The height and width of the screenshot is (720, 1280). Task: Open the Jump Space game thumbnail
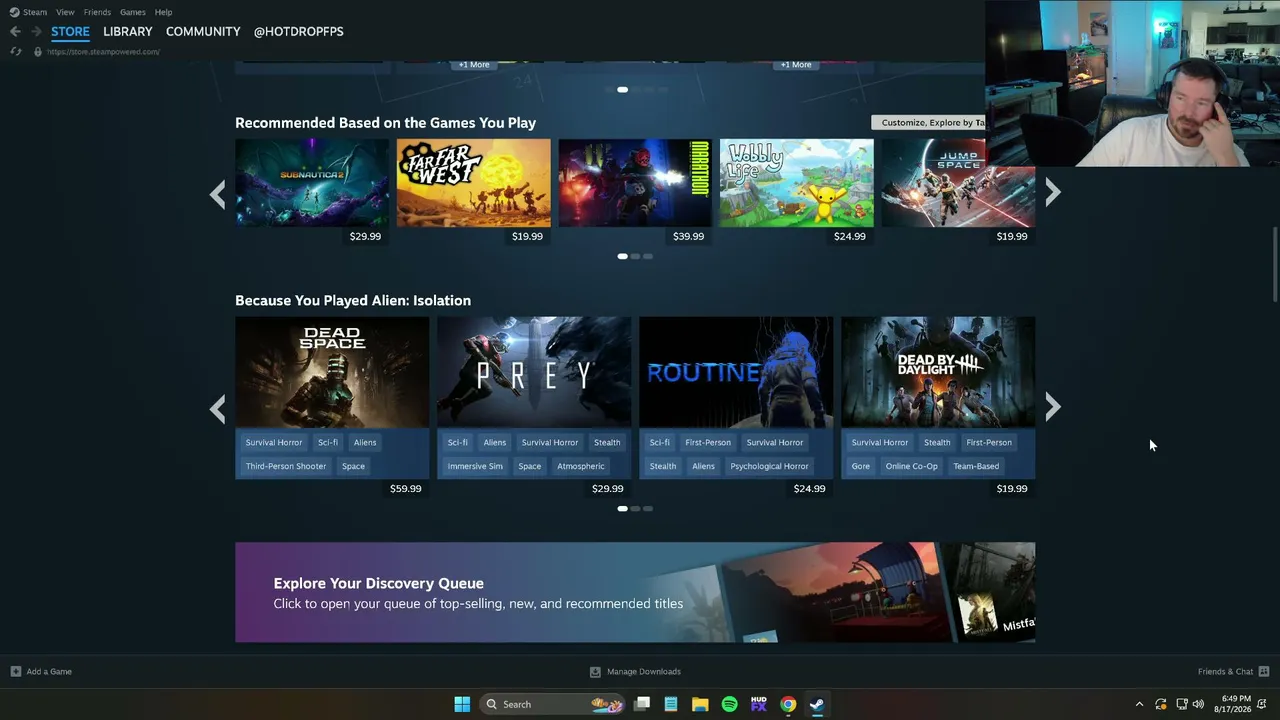[958, 183]
